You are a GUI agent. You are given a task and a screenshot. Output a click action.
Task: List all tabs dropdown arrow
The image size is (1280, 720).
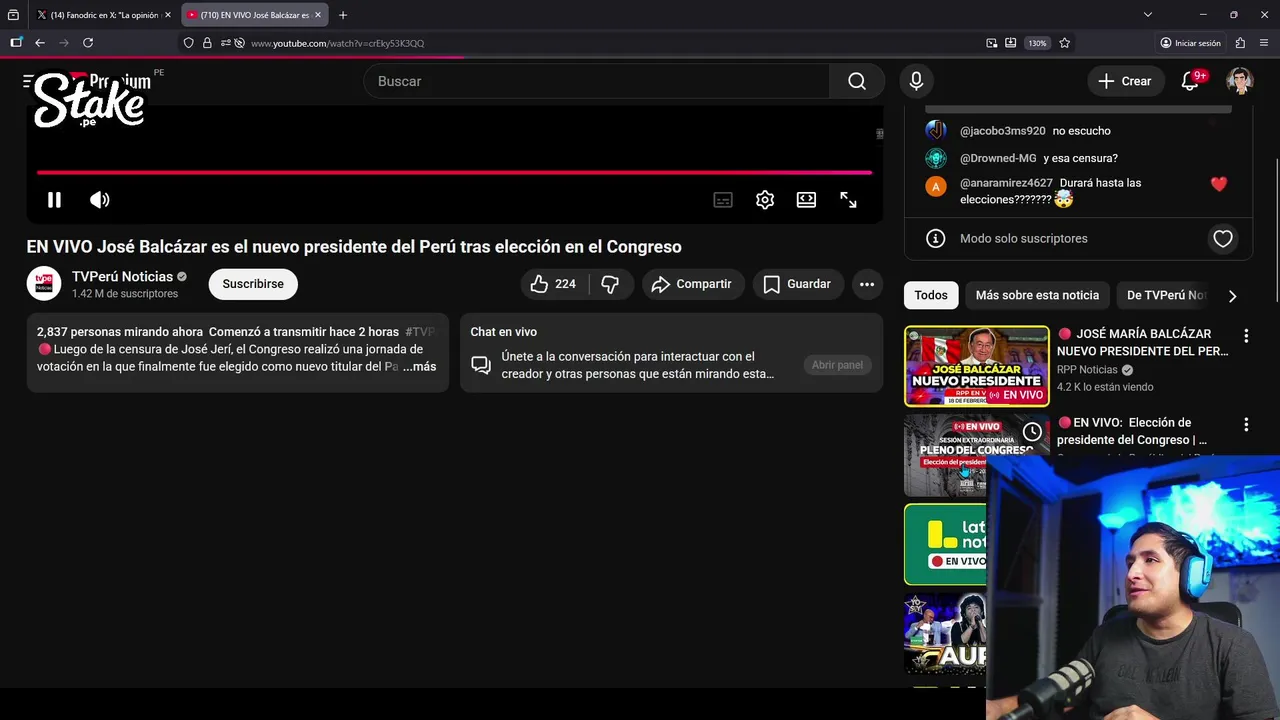click(1148, 15)
